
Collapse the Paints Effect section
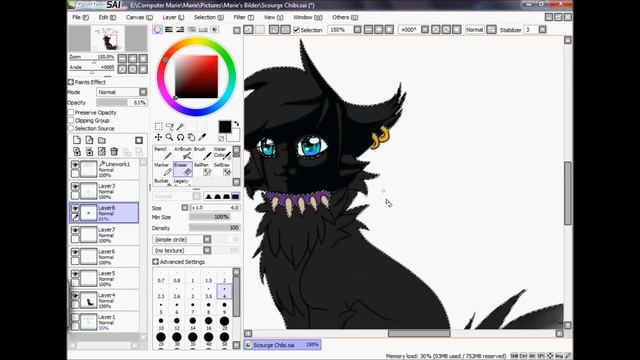71,82
